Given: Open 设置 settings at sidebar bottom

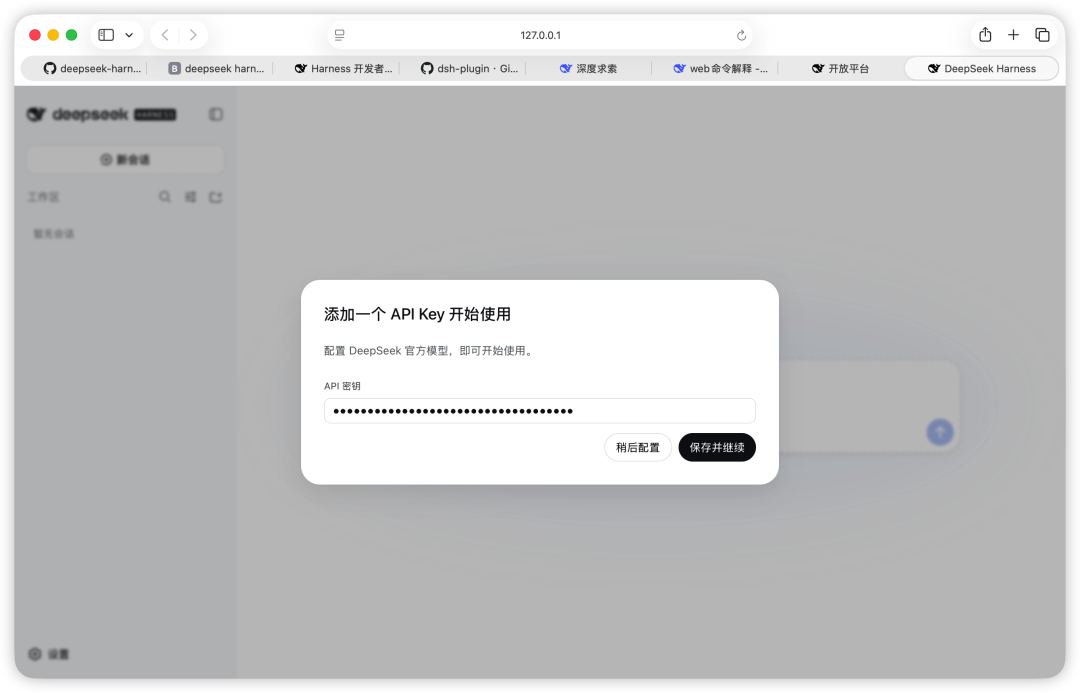Looking at the screenshot, I should (x=49, y=654).
